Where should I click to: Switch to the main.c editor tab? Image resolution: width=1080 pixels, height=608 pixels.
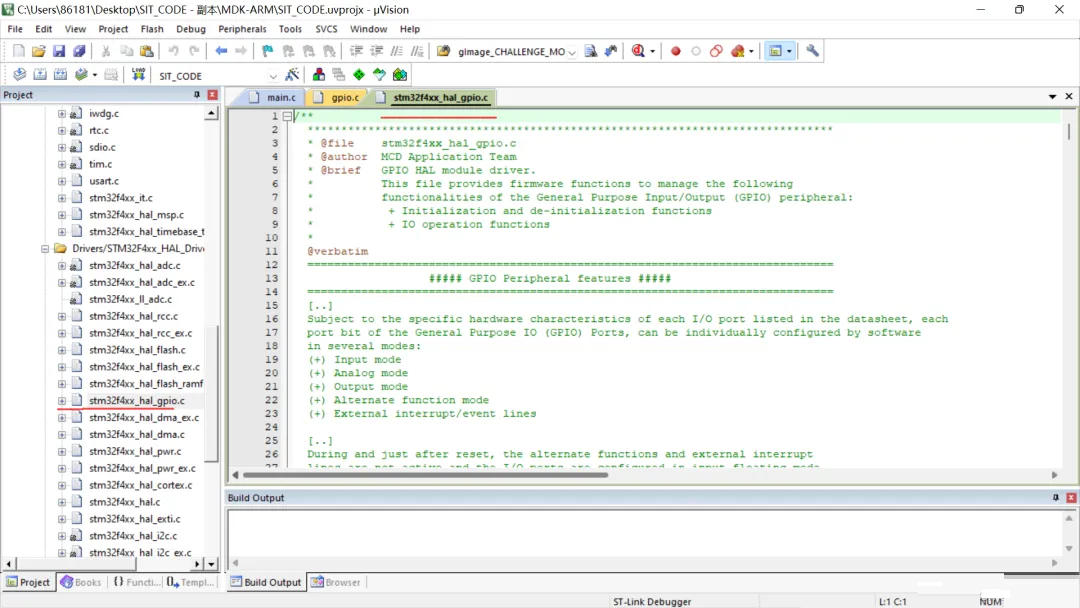[280, 98]
